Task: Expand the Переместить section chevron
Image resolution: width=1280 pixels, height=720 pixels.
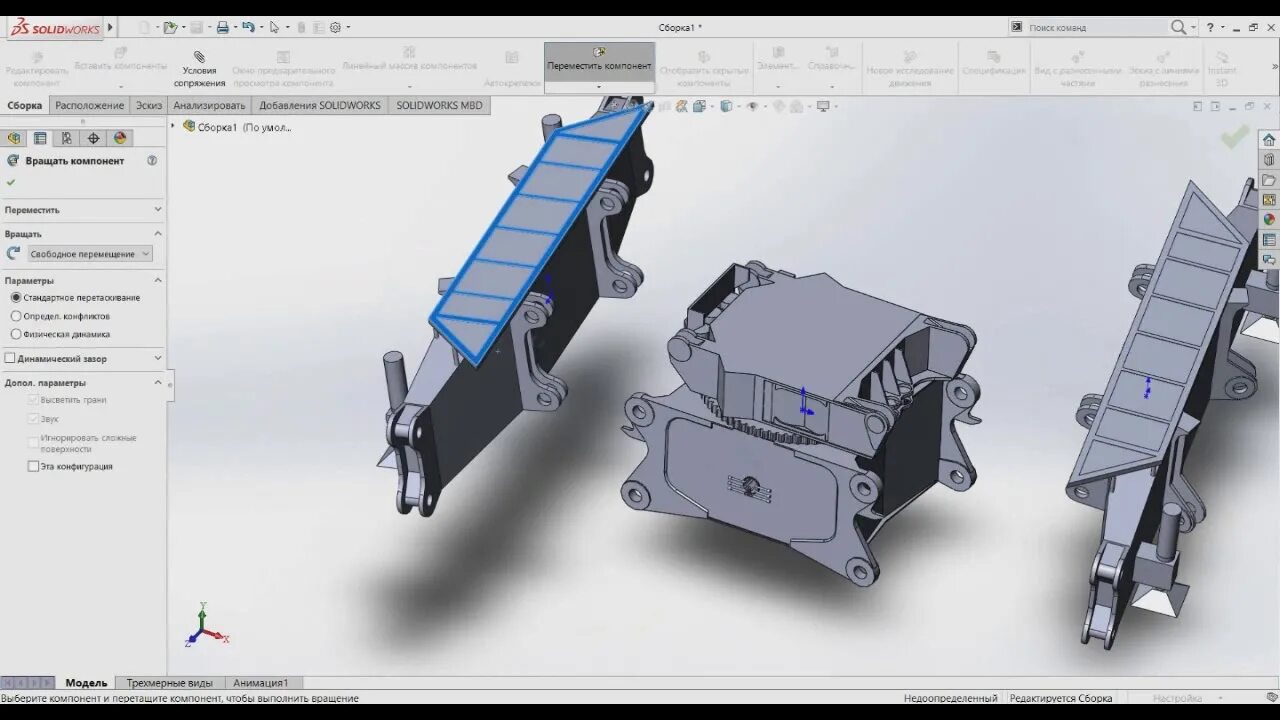Action: click(157, 209)
